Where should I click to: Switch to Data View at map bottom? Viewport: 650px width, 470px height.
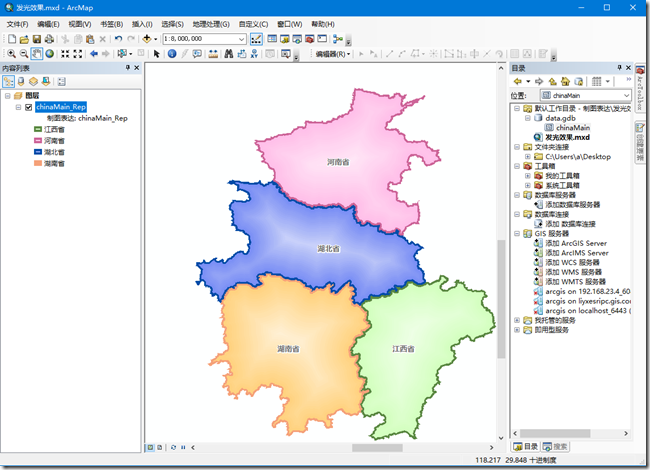click(x=150, y=448)
